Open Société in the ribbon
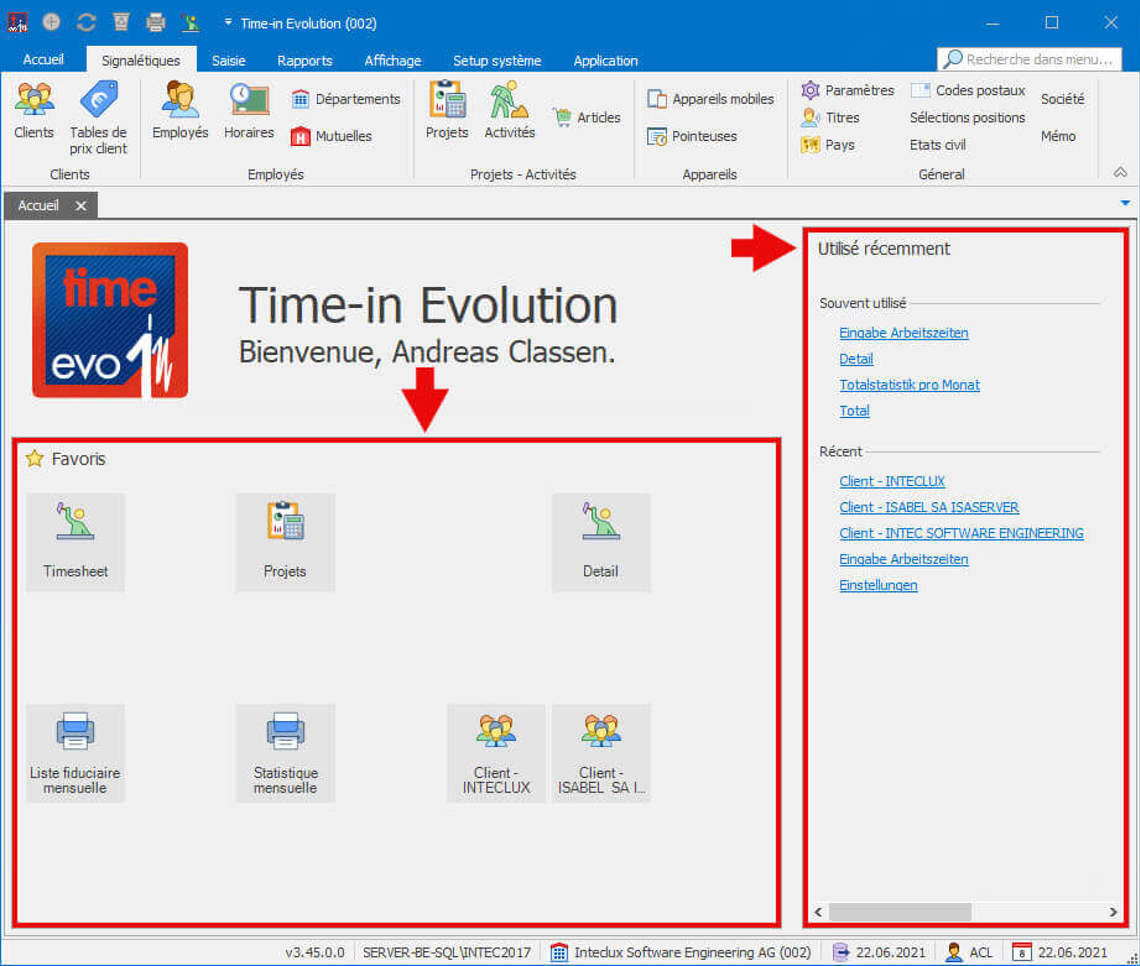 [1061, 99]
